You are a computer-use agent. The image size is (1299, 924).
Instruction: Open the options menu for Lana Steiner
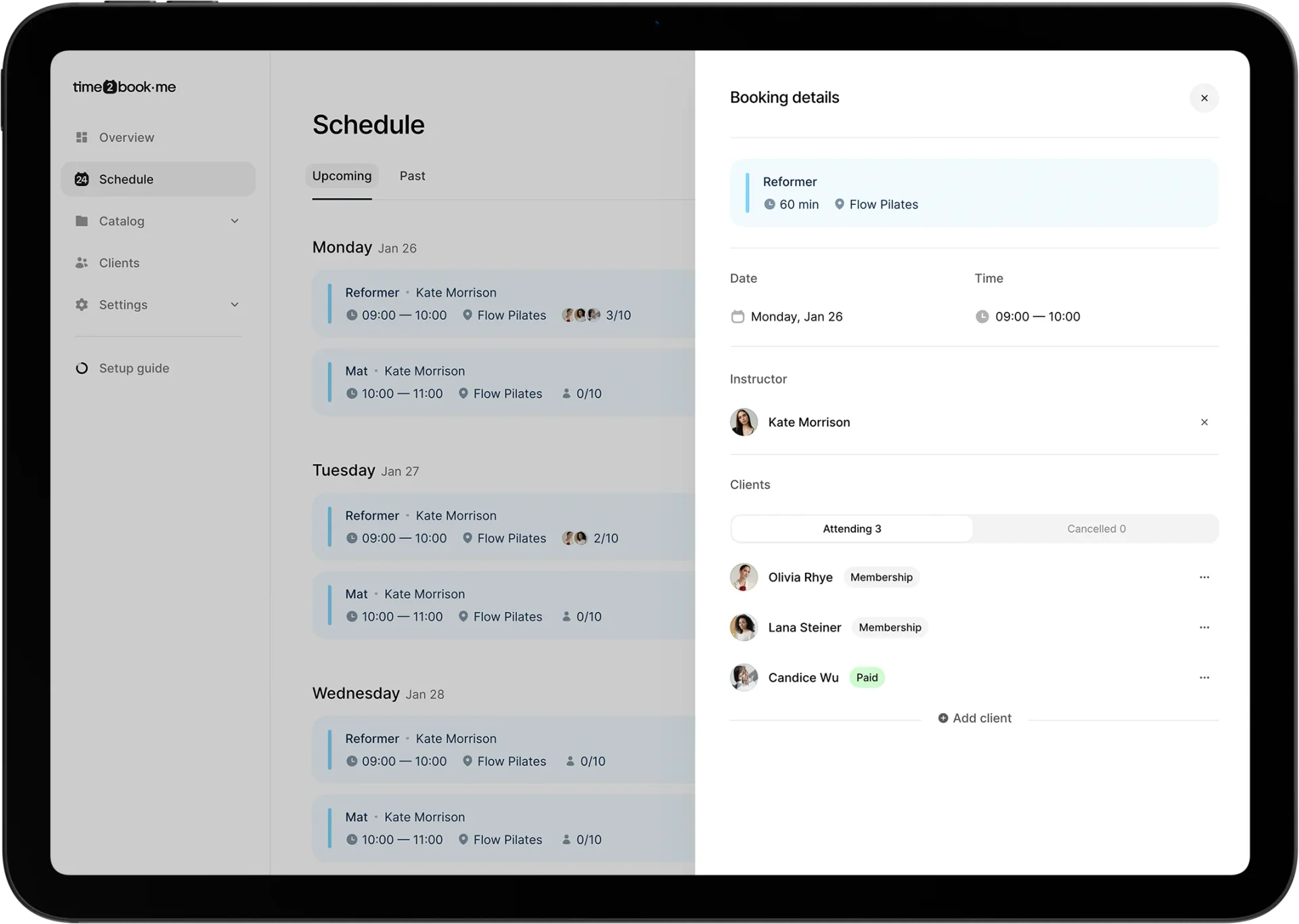(x=1204, y=627)
